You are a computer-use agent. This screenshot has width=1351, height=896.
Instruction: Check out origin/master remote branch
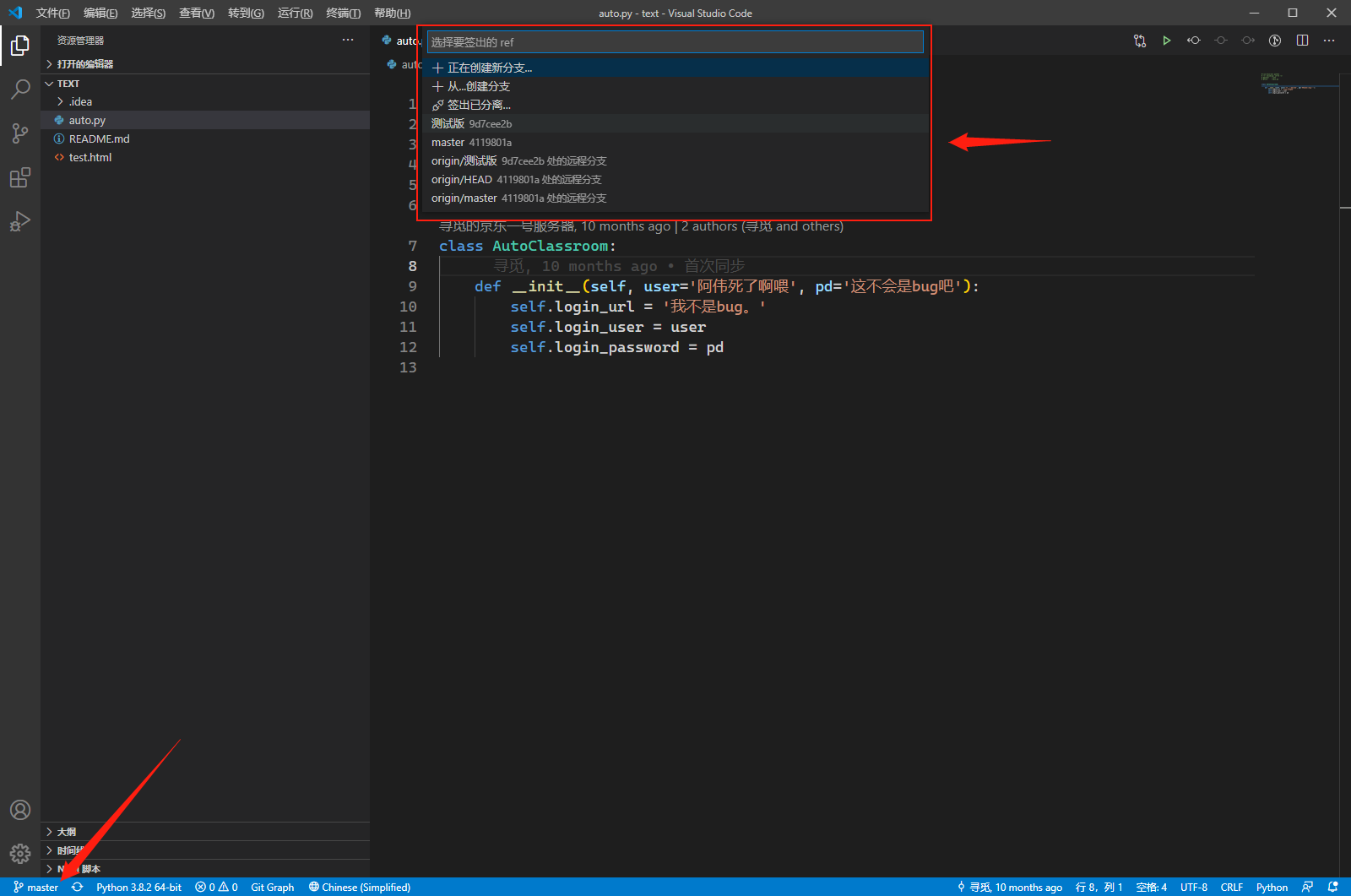click(x=675, y=198)
